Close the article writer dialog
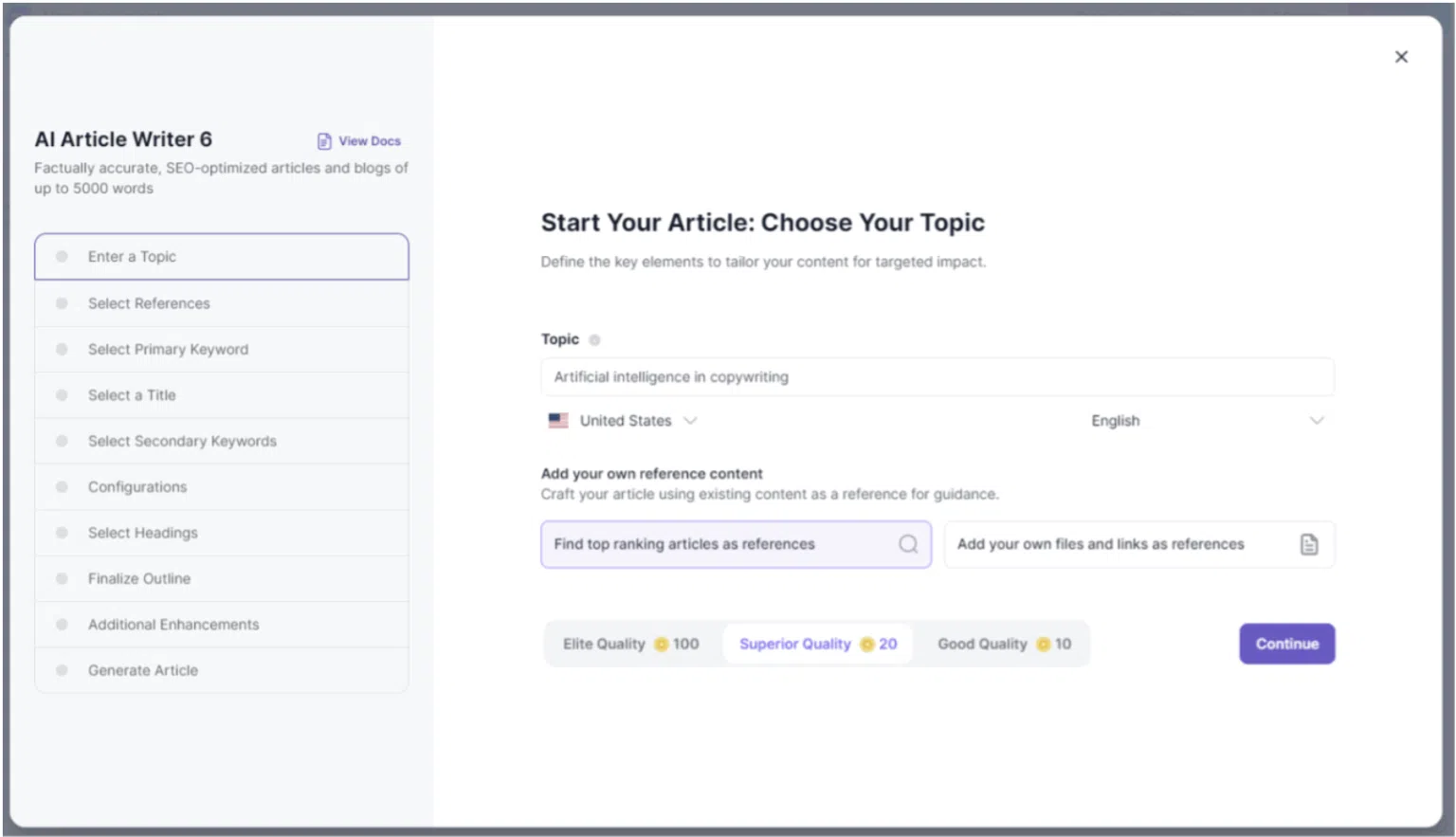The height and width of the screenshot is (837, 1456). [1401, 57]
